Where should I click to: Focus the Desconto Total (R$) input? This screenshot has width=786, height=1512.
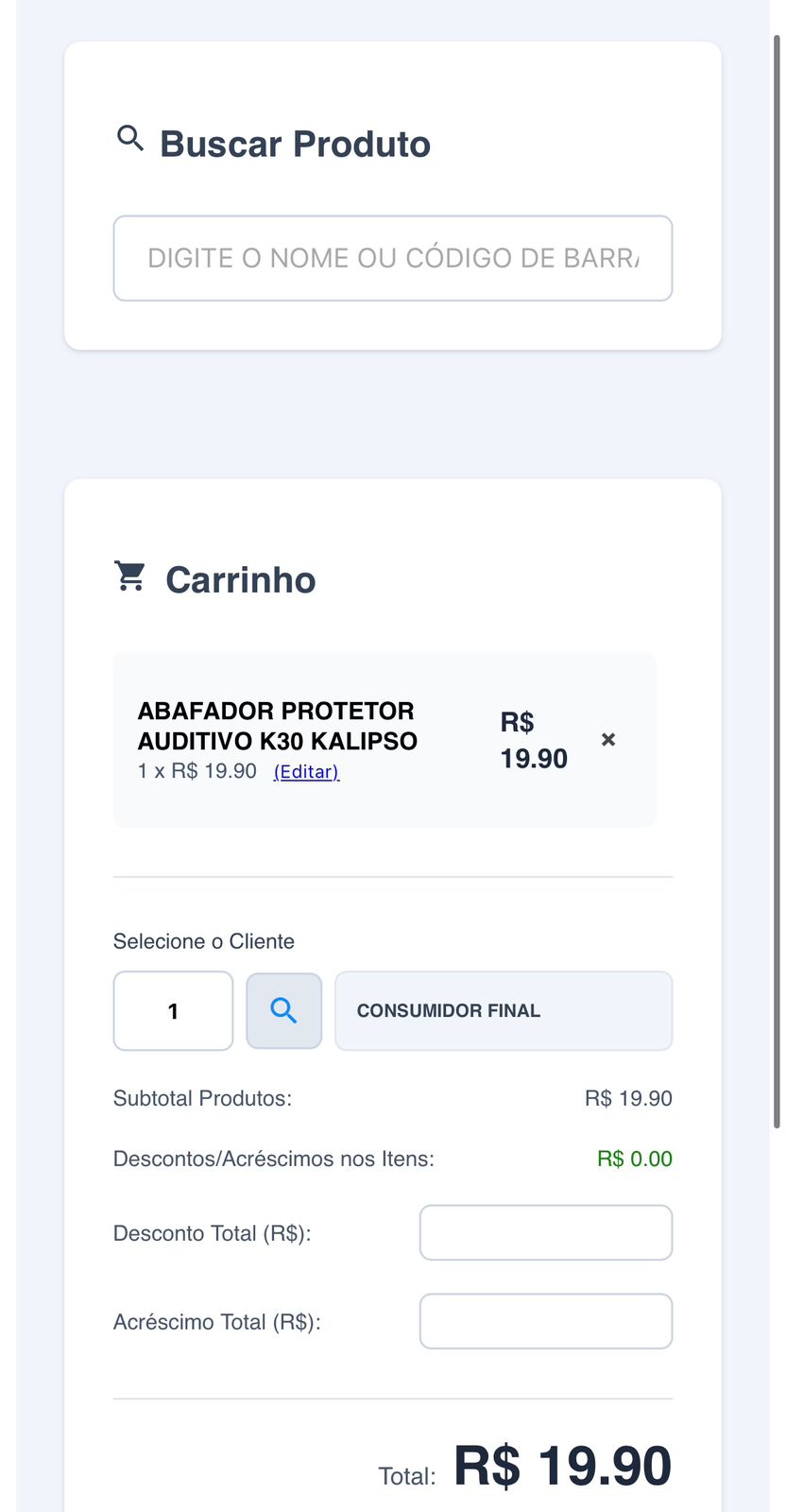545,1232
